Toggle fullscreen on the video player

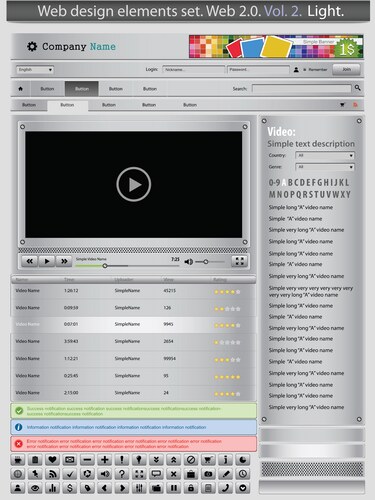point(239,261)
